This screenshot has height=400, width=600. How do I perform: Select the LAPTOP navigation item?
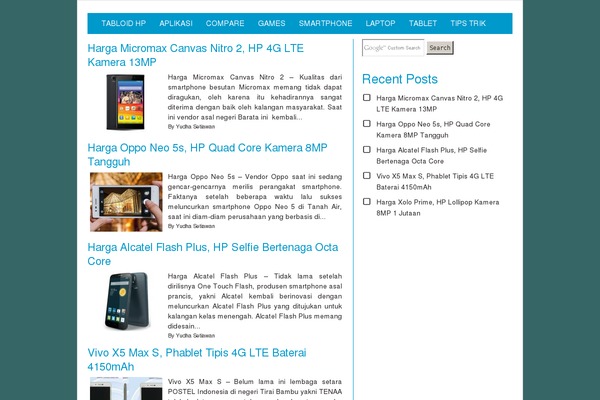380,23
